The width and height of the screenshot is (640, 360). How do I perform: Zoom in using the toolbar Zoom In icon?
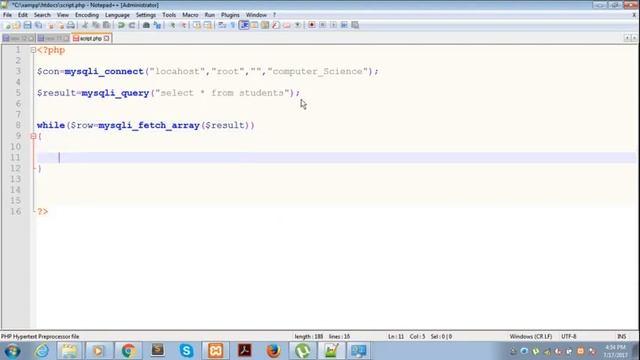(x=172, y=25)
